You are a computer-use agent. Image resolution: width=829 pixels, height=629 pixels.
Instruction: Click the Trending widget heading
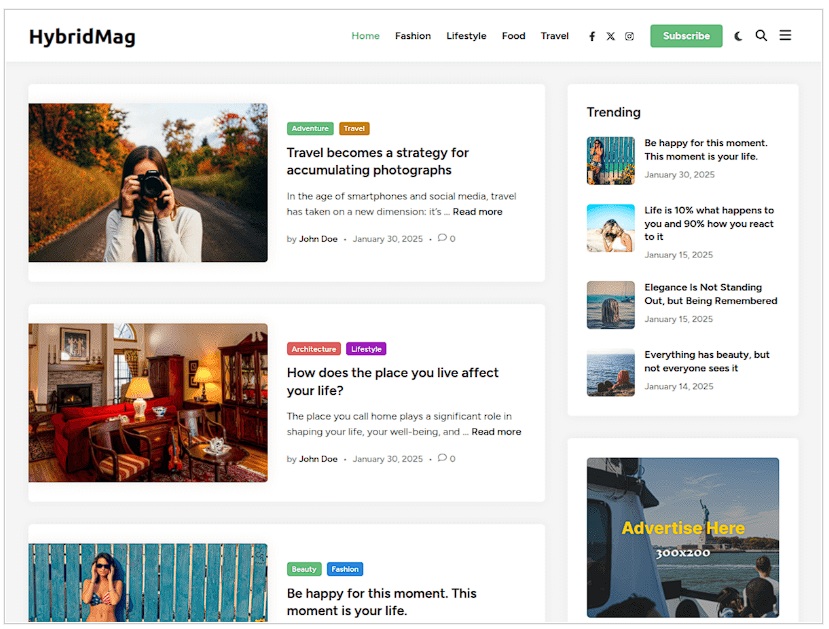(613, 112)
